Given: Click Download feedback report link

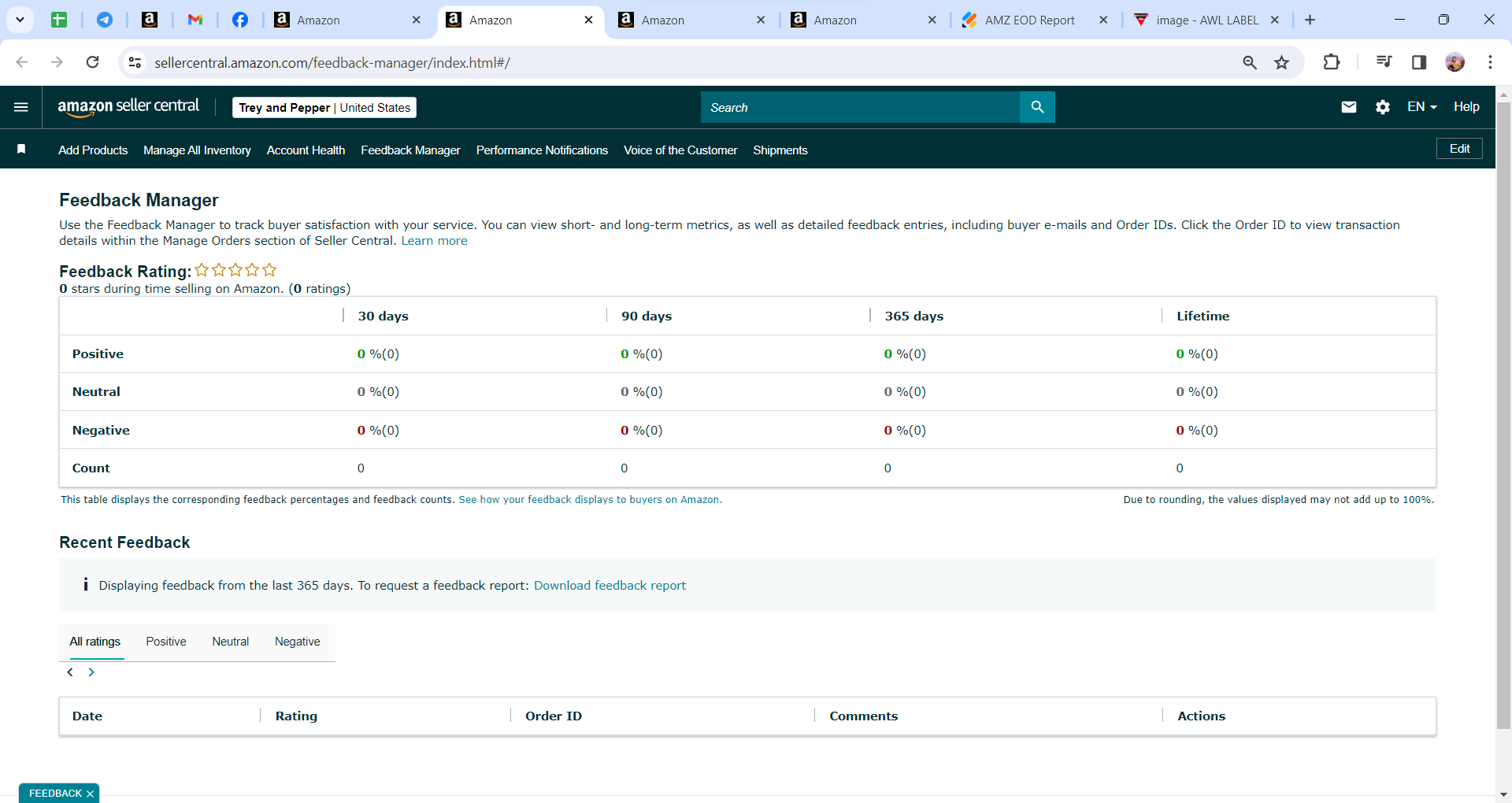Looking at the screenshot, I should 610,586.
